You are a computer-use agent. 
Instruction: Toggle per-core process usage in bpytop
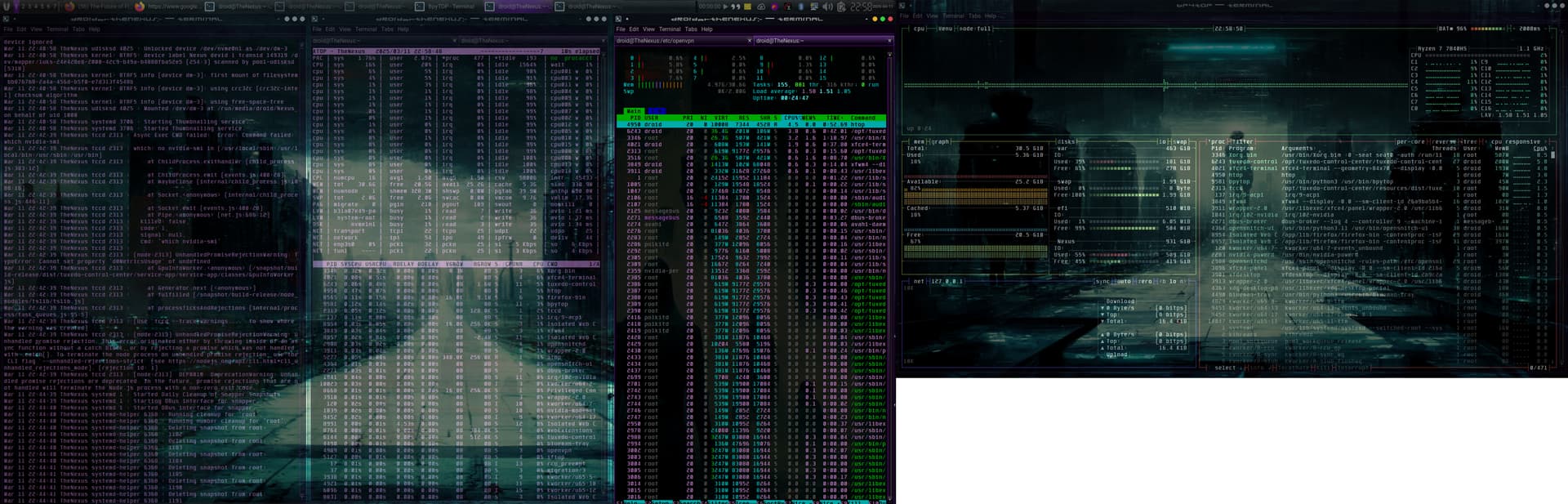(x=1412, y=141)
